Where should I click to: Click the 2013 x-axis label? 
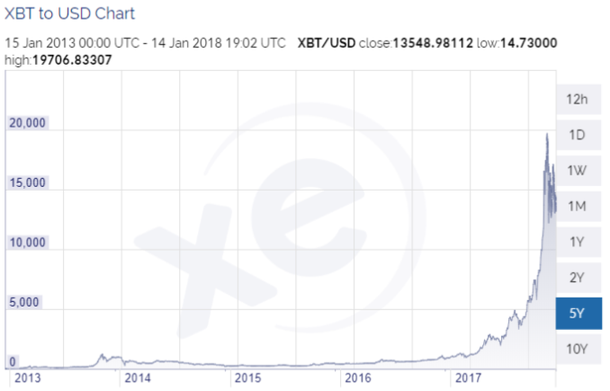point(28,378)
